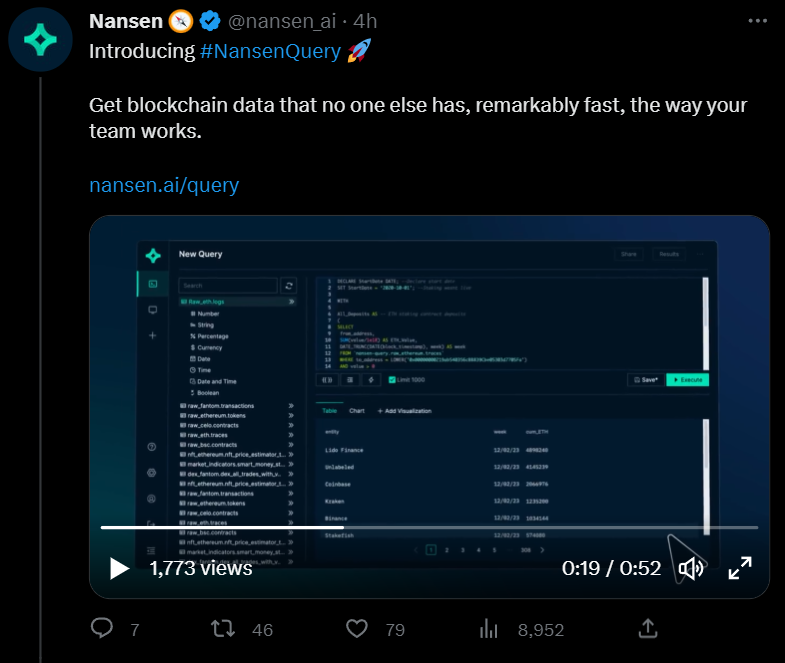Open the @nansen_ai handle

pyautogui.click(x=282, y=21)
